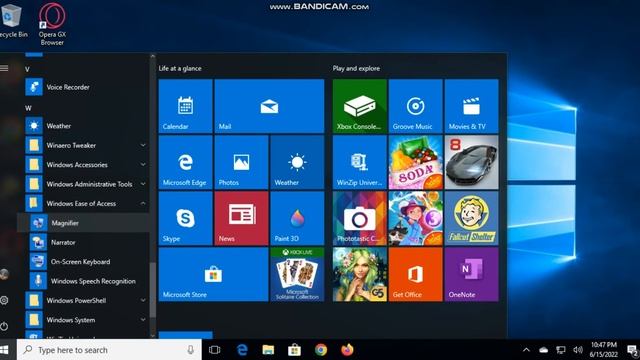Open the volume speaker icon
This screenshot has height=360, width=640.
point(578,350)
